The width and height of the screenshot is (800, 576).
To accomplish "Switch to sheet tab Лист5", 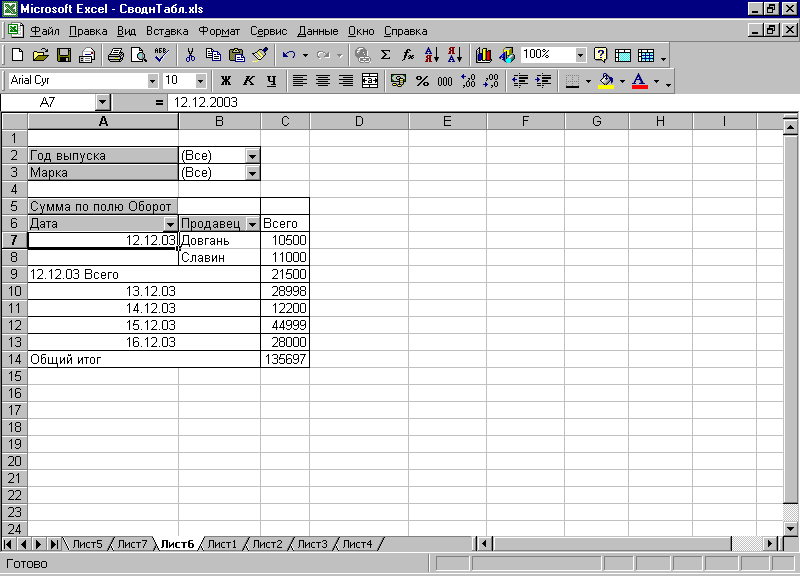I will click(x=87, y=544).
